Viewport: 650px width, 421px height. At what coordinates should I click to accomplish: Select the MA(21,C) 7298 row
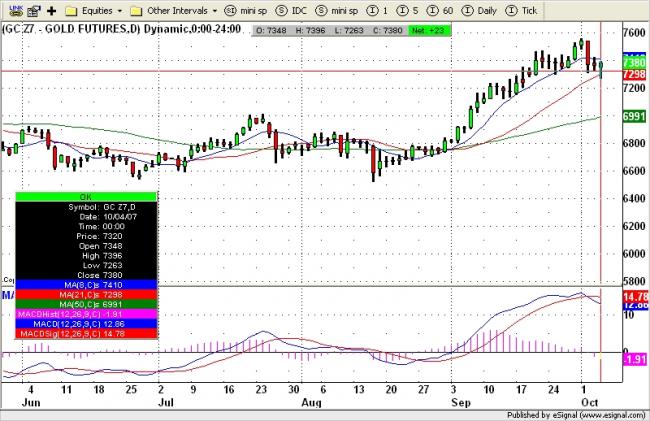[86, 295]
